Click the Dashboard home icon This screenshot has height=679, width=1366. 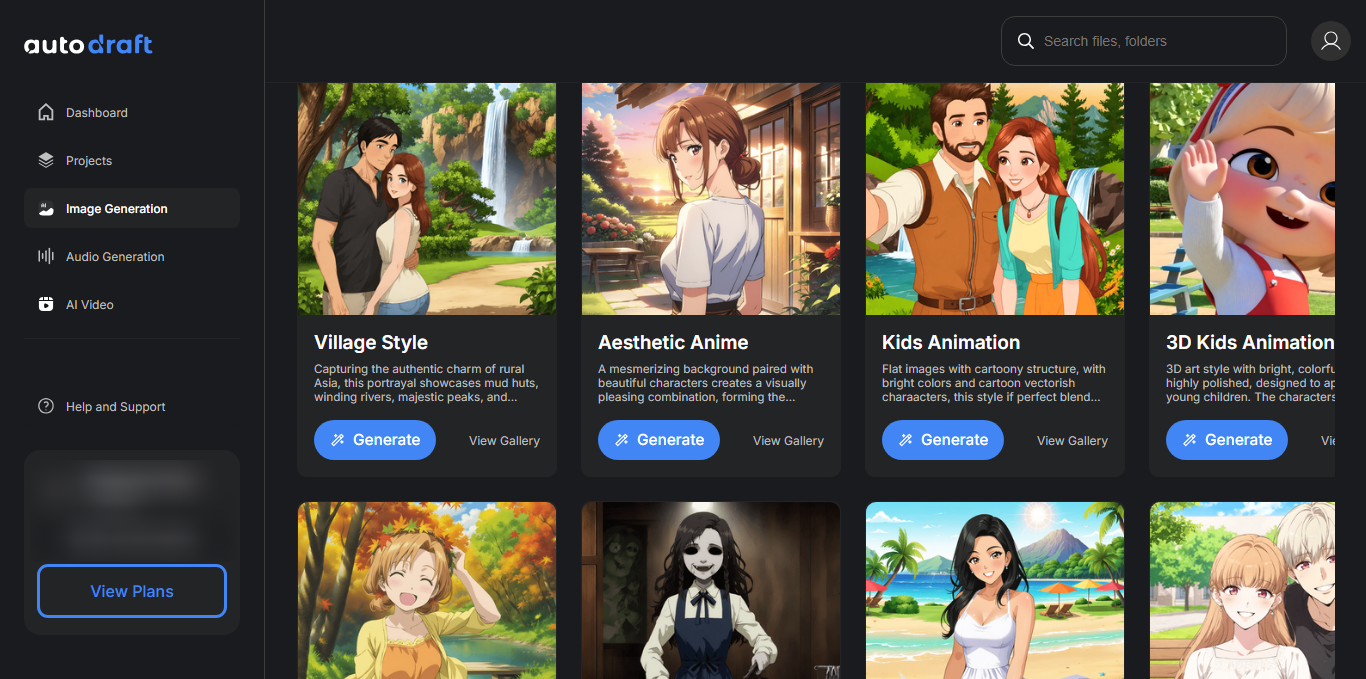click(45, 112)
